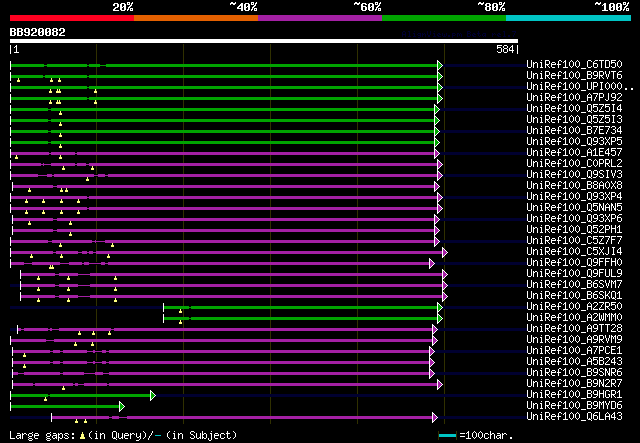Viewport: 640px width, 443px height.
Task: Click the green alignment bar for UniRef100_A2WMM0
Action: tap(300, 318)
